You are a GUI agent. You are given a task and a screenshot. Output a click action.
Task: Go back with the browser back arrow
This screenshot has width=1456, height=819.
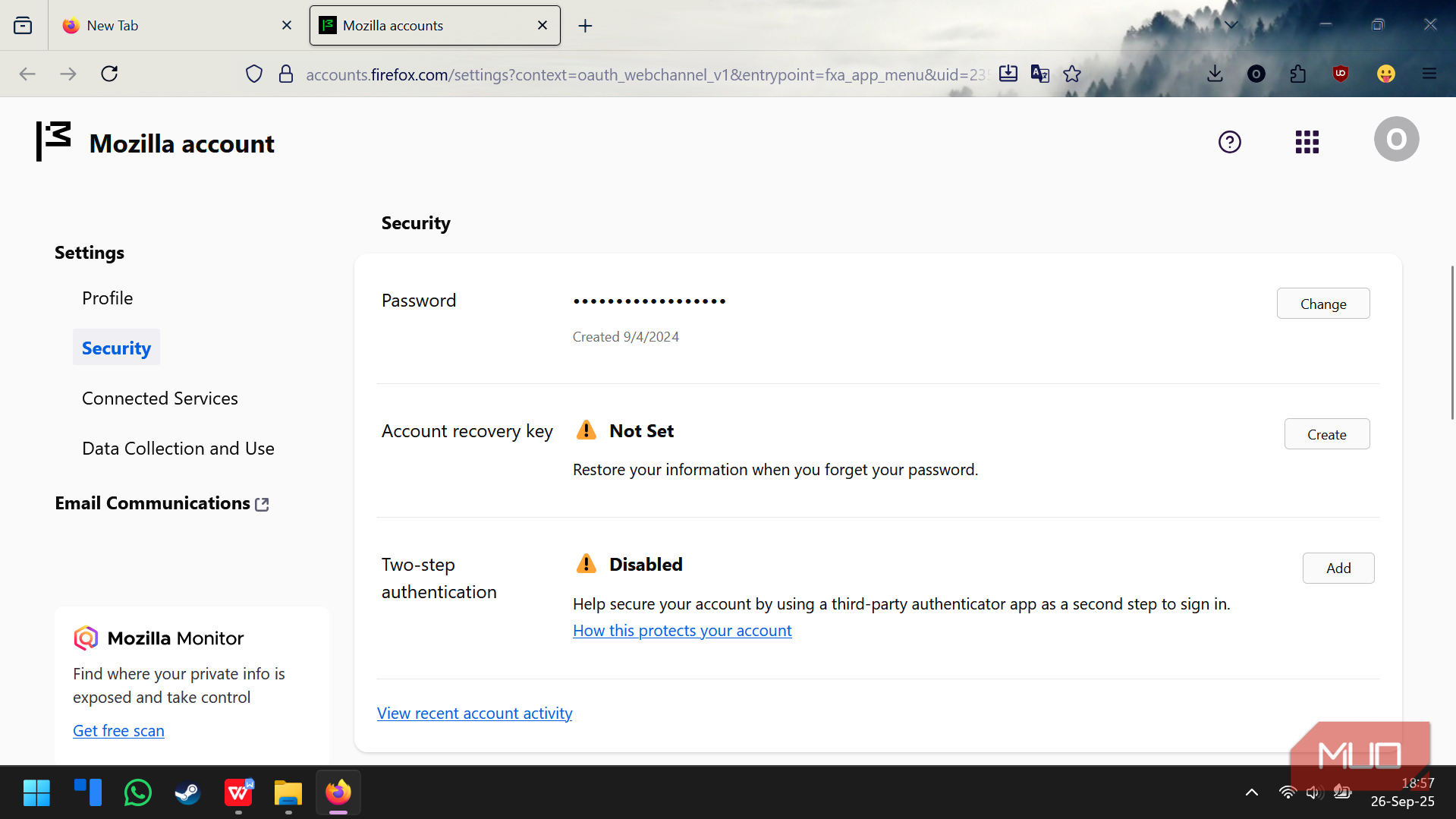tap(27, 74)
